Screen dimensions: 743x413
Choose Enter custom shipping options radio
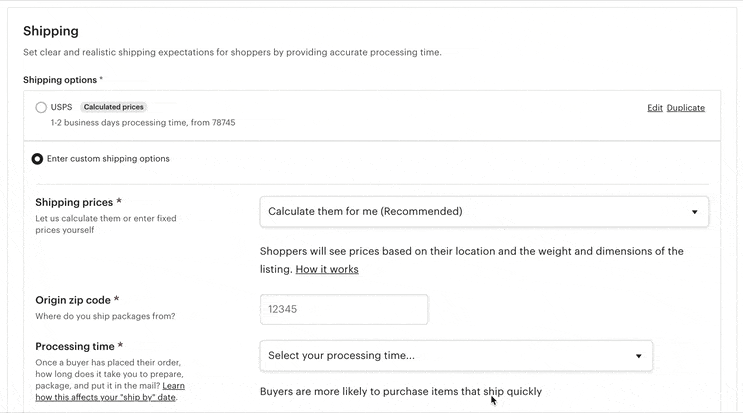38,158
